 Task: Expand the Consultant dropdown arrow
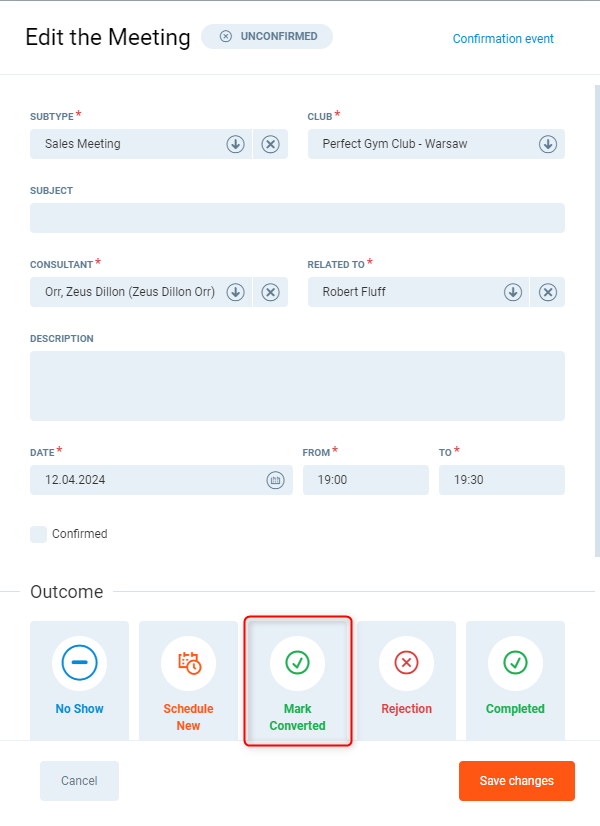pos(235,292)
